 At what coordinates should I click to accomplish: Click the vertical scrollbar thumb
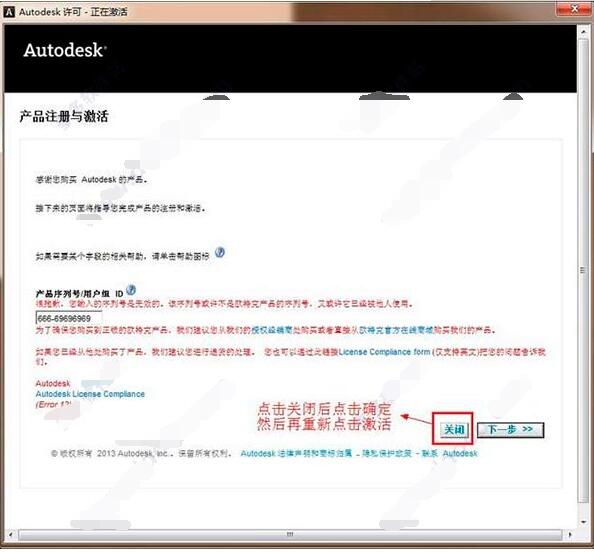(583, 270)
